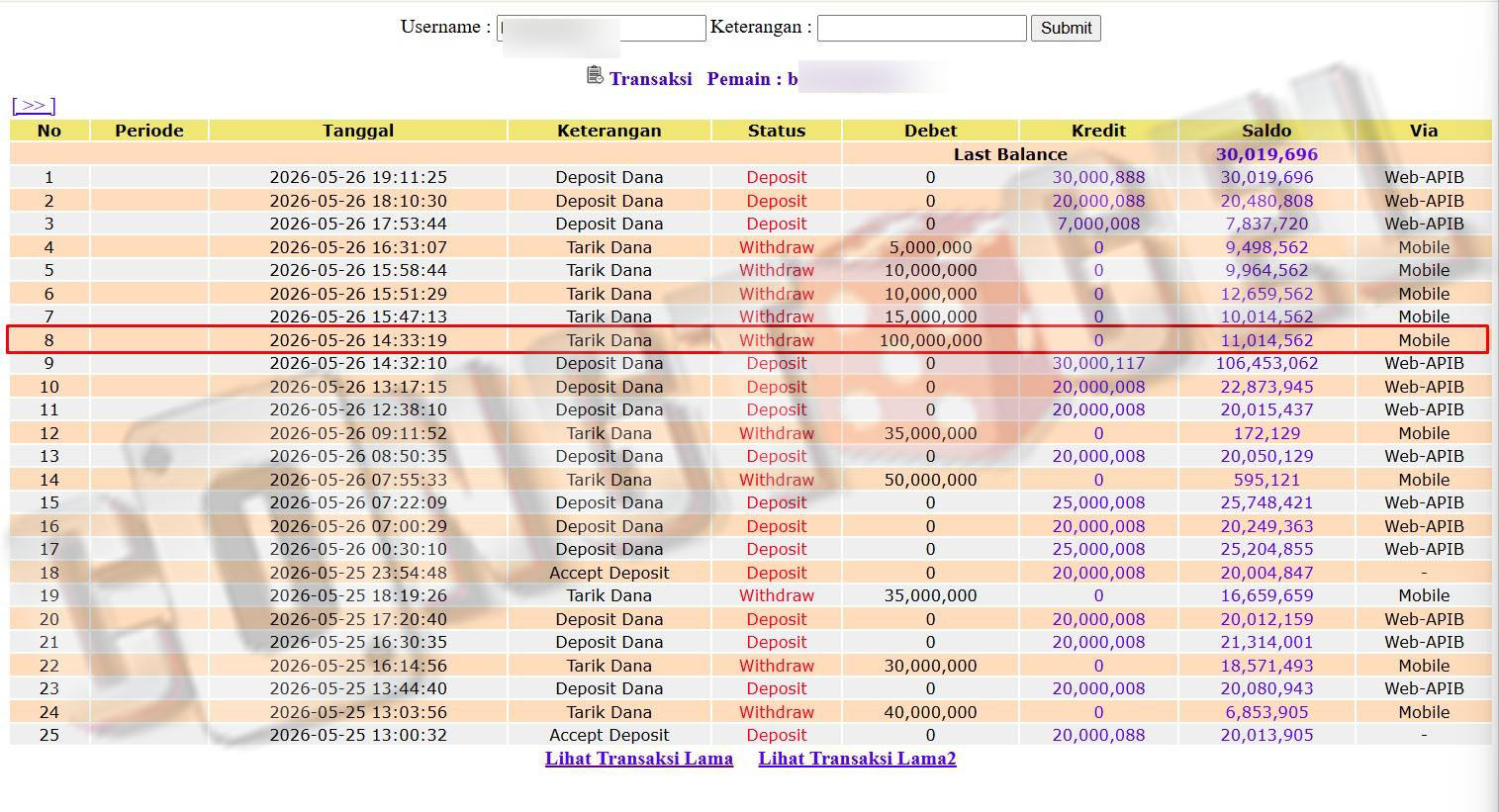Click saldo value 21,314,001
1499x812 pixels.
1266,642
